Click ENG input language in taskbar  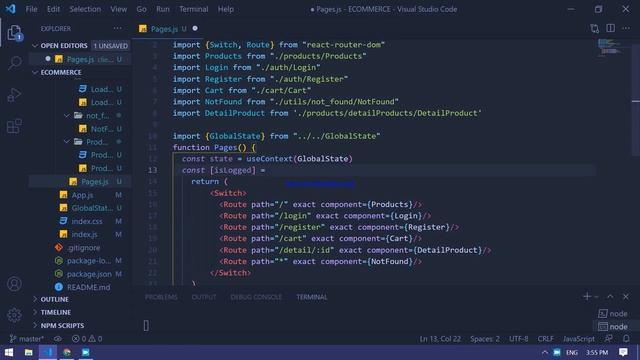[x=571, y=352]
